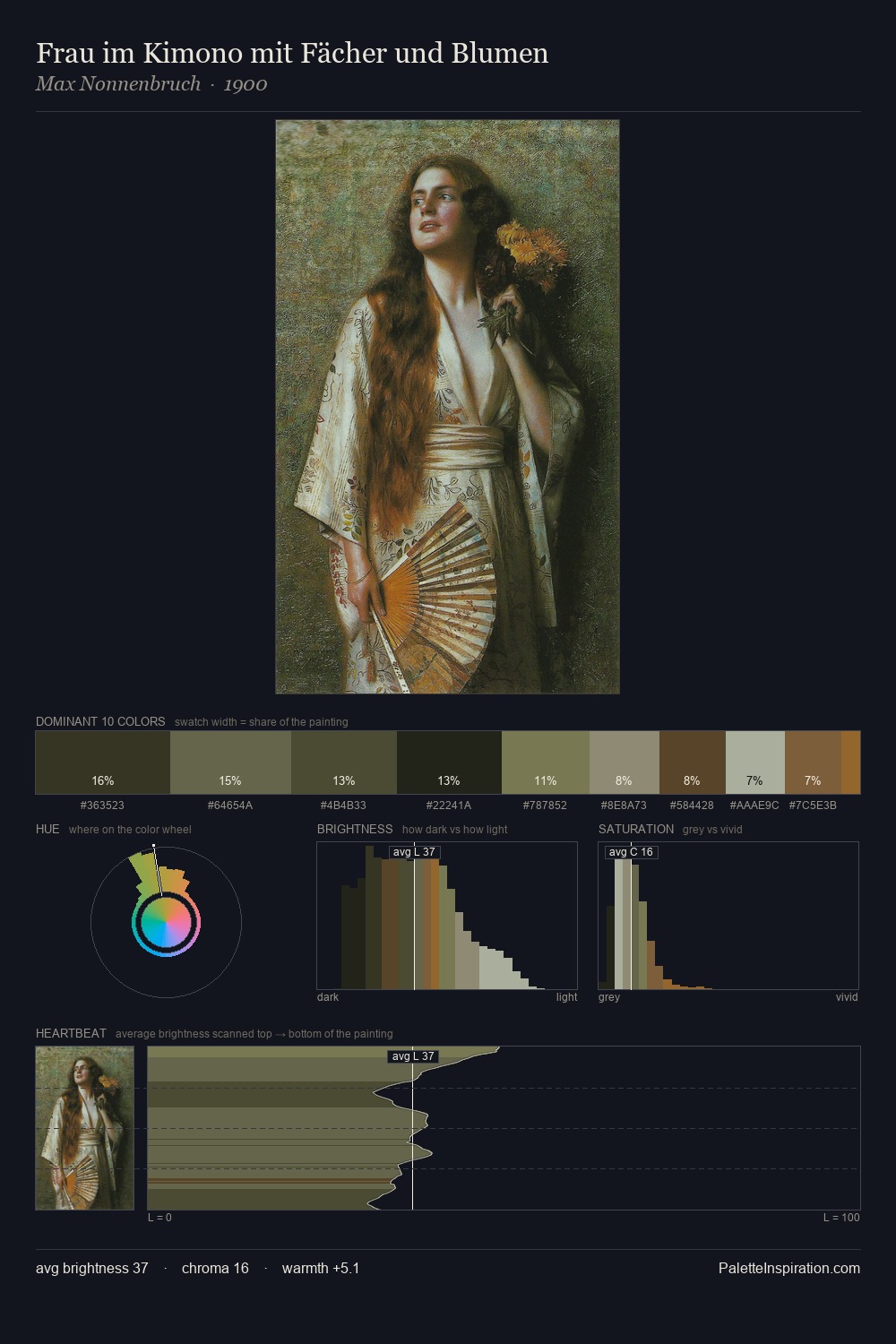Screen dimensions: 896x1344
Task: Click the BRIGHTNESS section heading
Action: click(x=355, y=829)
